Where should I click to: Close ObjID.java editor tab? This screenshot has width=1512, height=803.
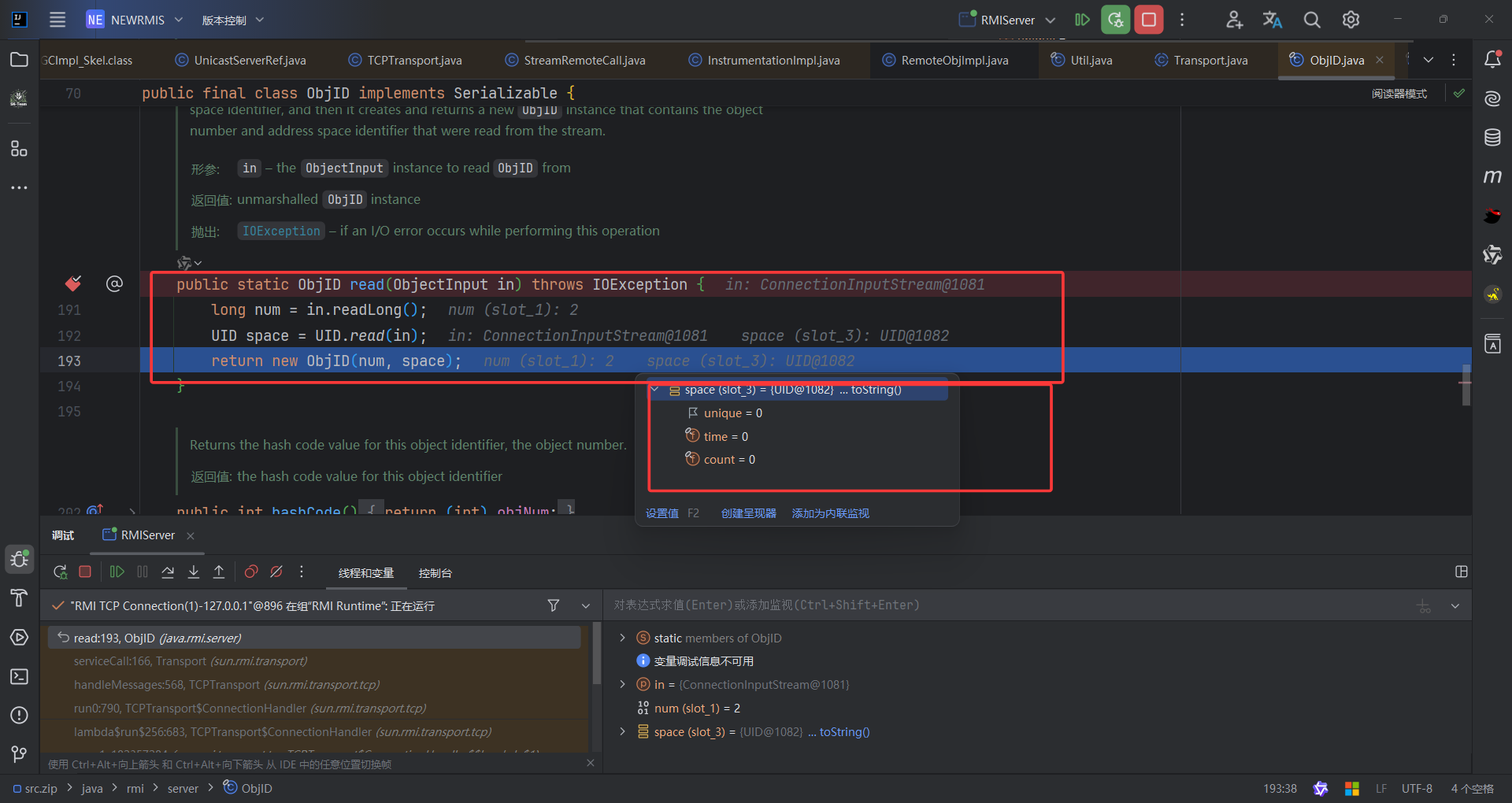tap(1379, 60)
